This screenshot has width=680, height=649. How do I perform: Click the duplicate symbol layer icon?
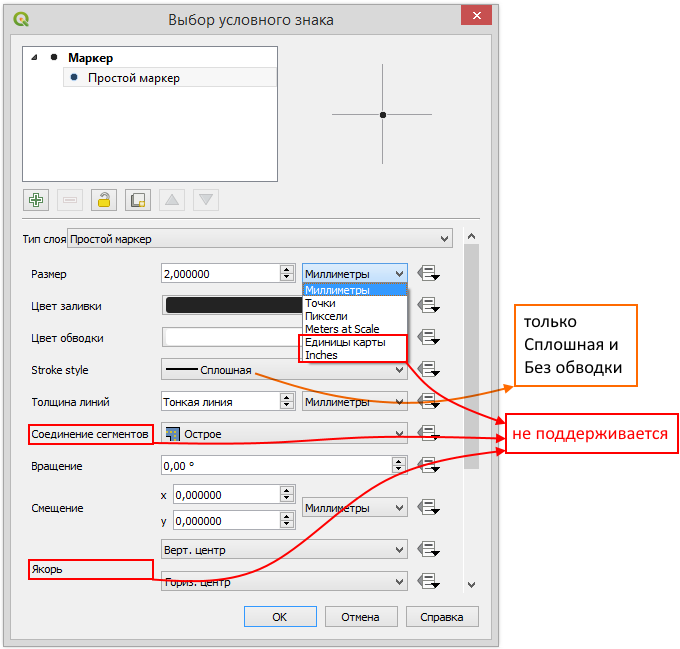coord(137,199)
